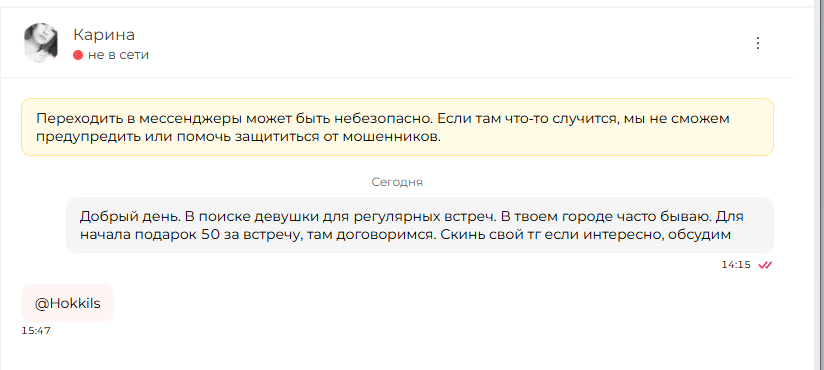Click the red offline status dot
Viewport: 824px width, 370px height.
(x=78, y=55)
